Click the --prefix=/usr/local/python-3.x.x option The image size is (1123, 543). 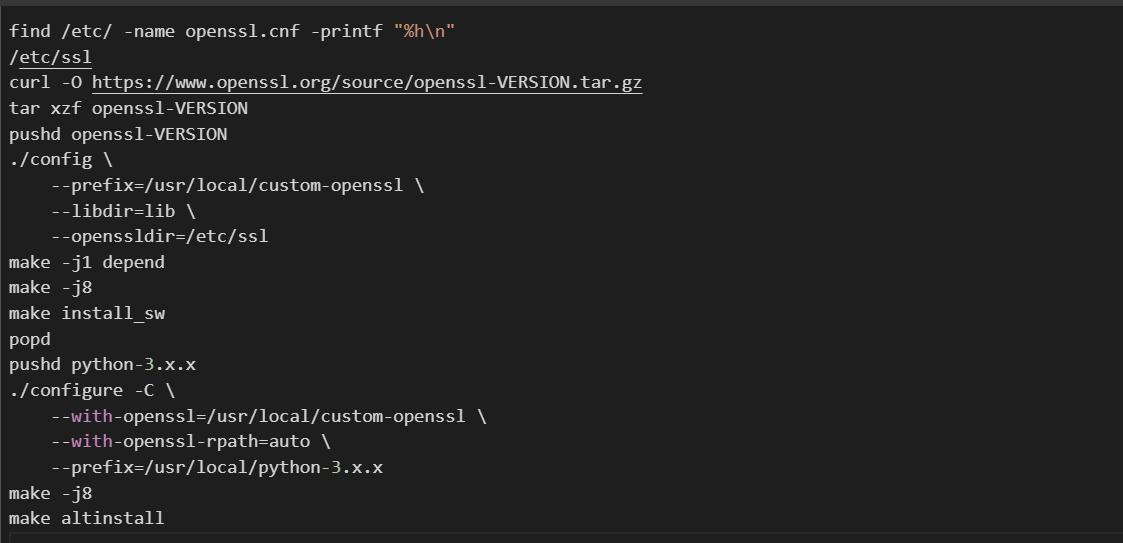(x=216, y=467)
